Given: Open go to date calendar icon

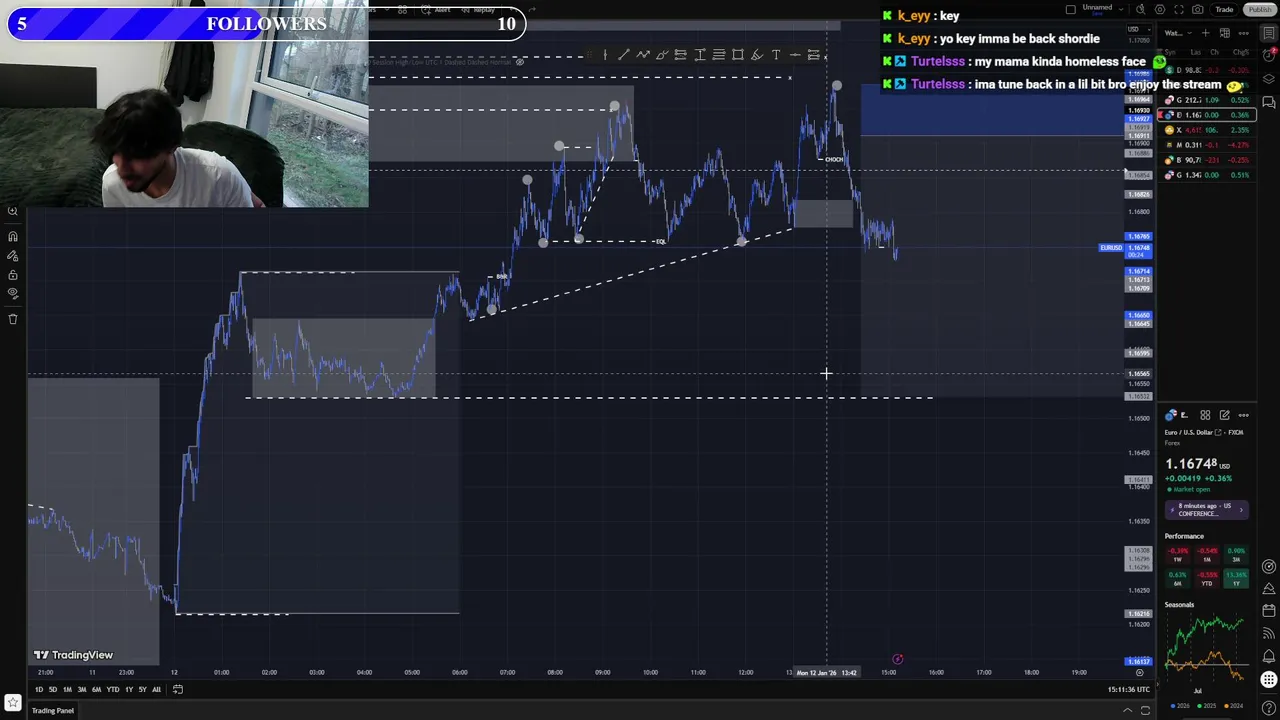Looking at the screenshot, I should pos(178,689).
